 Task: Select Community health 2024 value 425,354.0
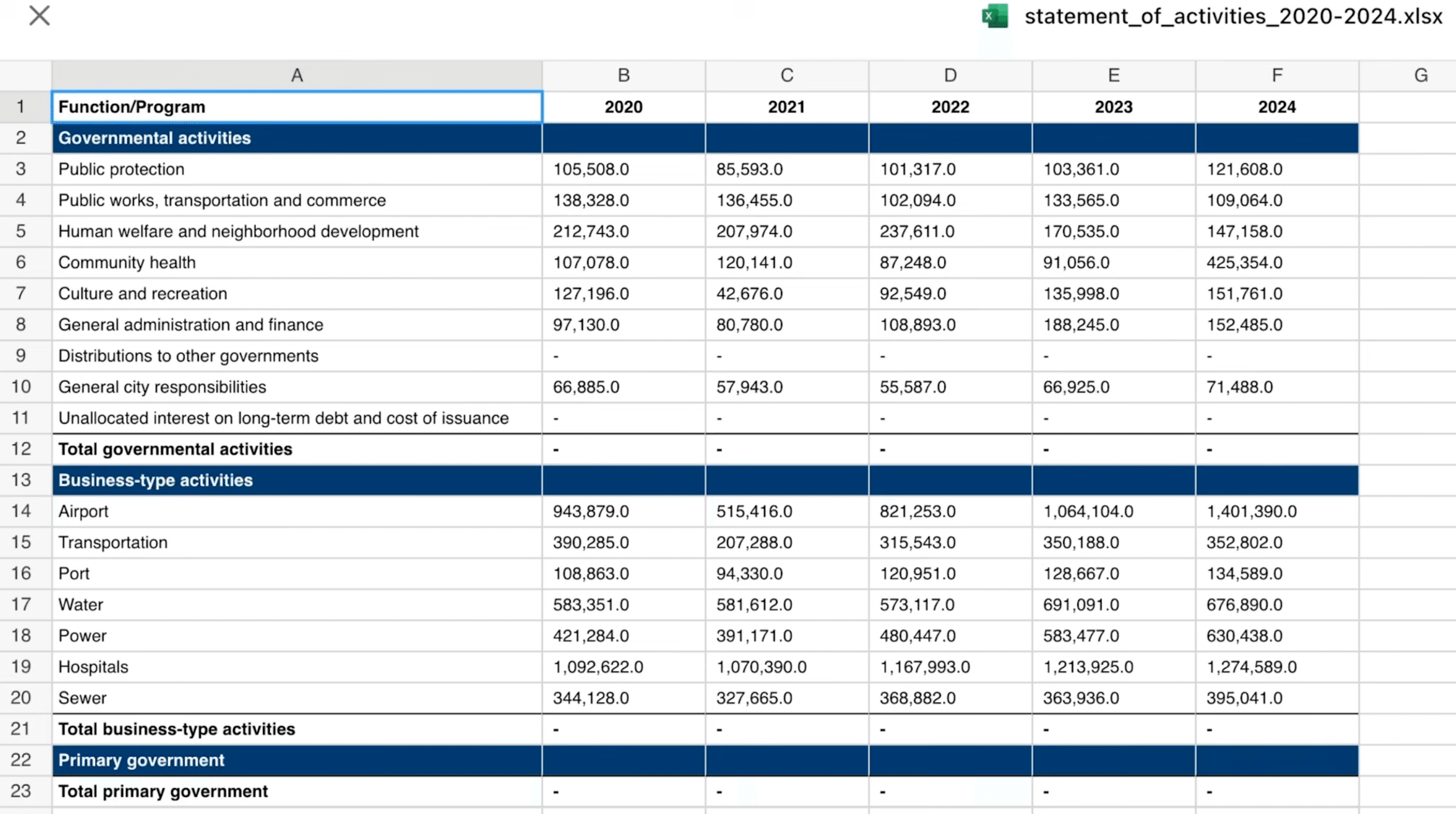pyautogui.click(x=1276, y=262)
